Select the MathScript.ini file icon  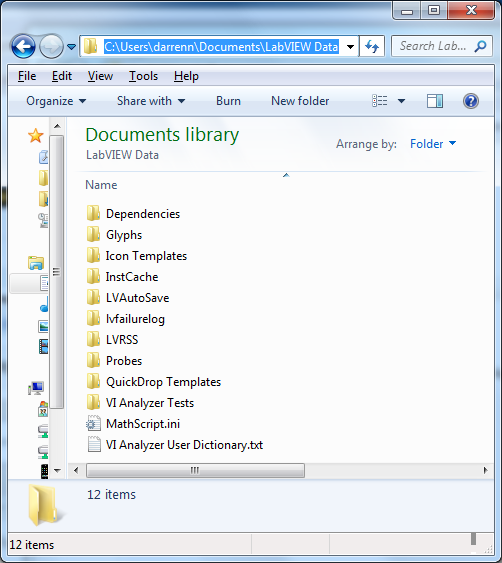coord(93,424)
